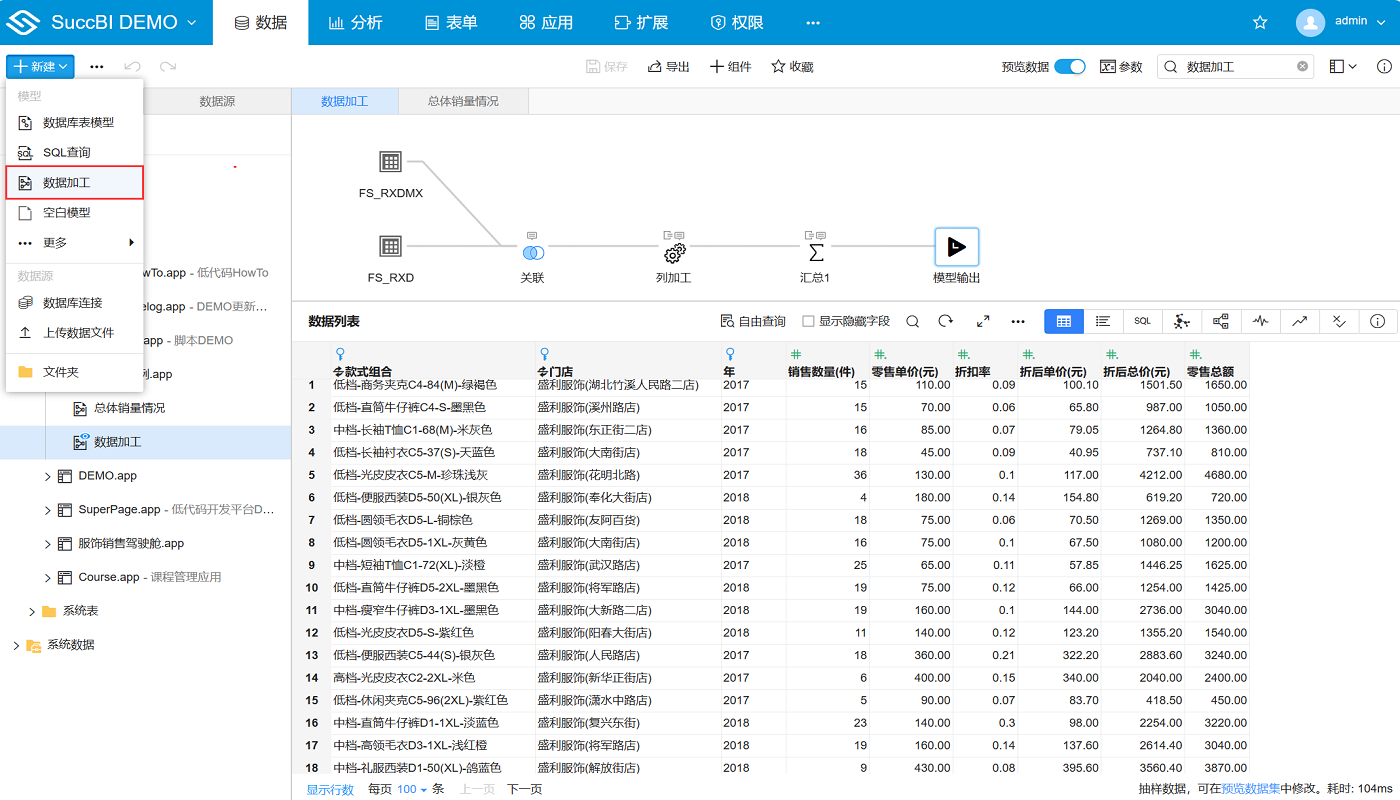1400x800 pixels.
Task: Click the 汇总1 sigma node
Action: coord(815,250)
